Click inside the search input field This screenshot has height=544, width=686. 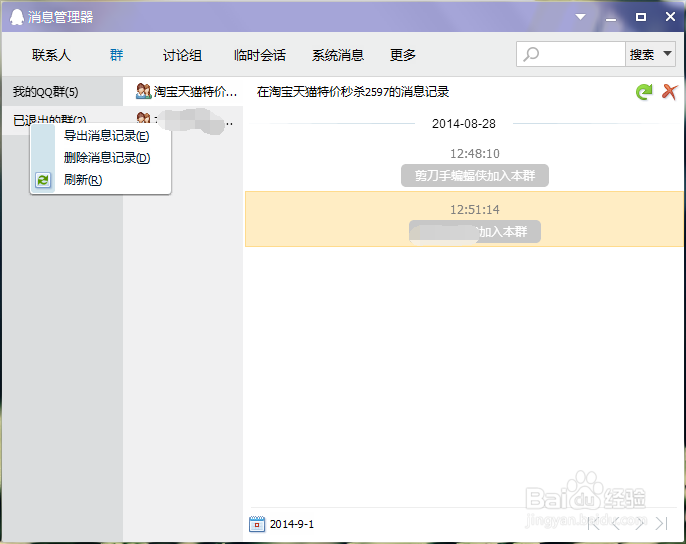point(571,54)
